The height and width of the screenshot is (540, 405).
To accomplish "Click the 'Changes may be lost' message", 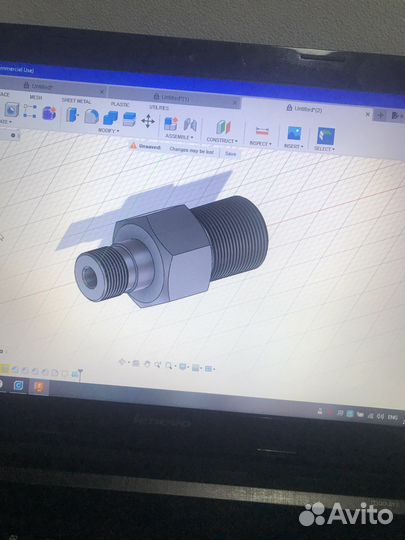I will pos(191,150).
